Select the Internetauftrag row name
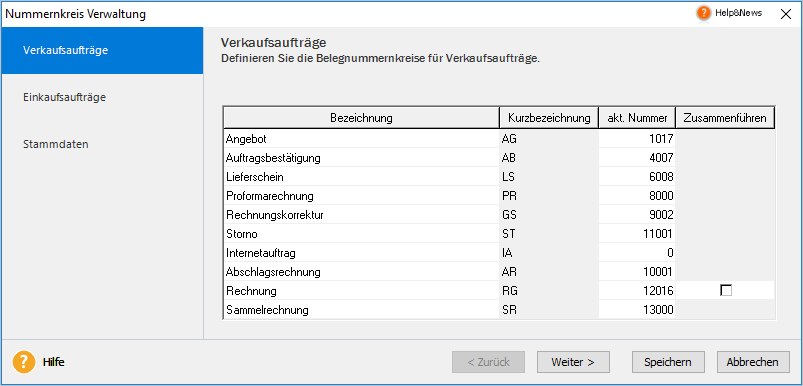 tap(362, 253)
